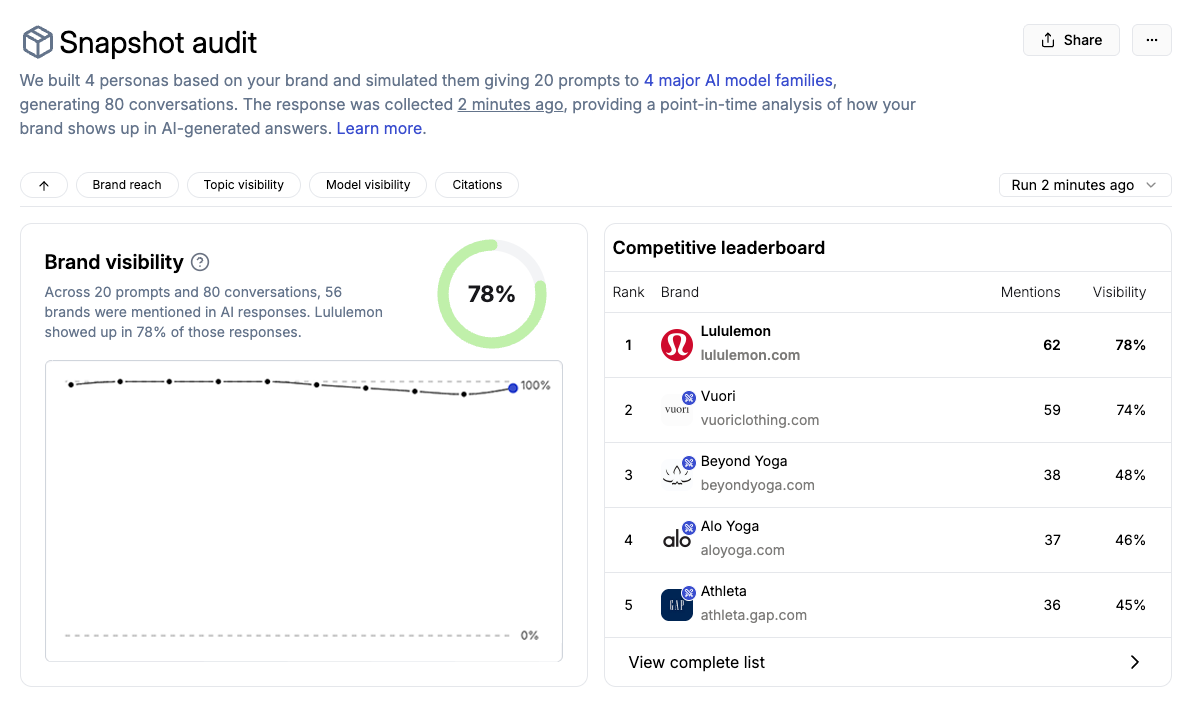
Task: Click the blue badge on Vuori's logo
Action: (x=689, y=398)
